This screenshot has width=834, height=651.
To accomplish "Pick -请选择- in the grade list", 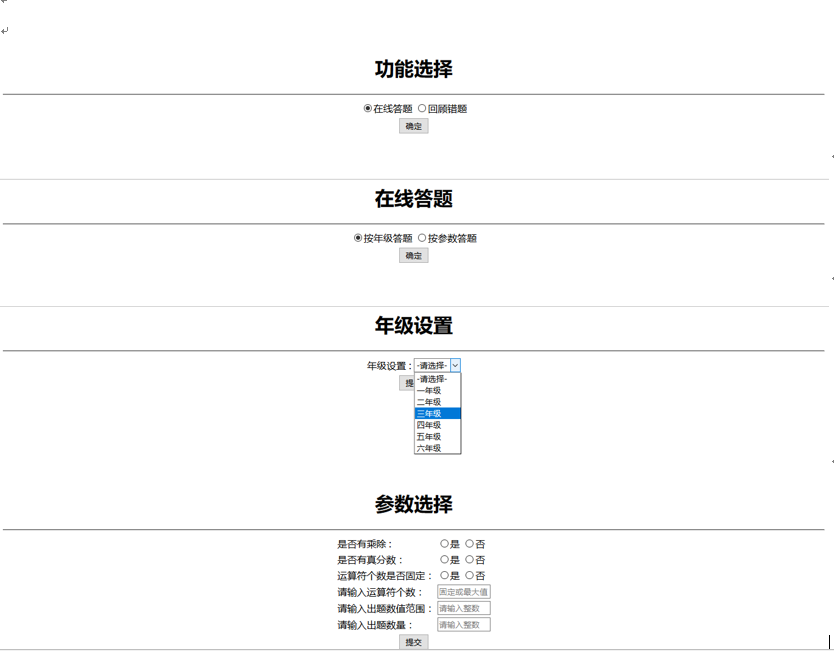I will coord(438,379).
